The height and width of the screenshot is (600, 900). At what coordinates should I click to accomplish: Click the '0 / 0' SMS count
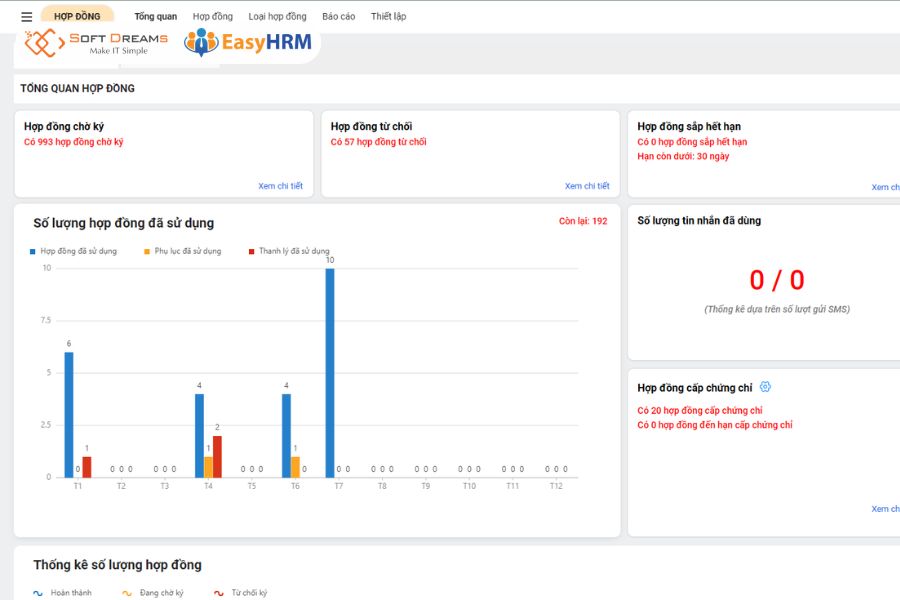pos(777,280)
